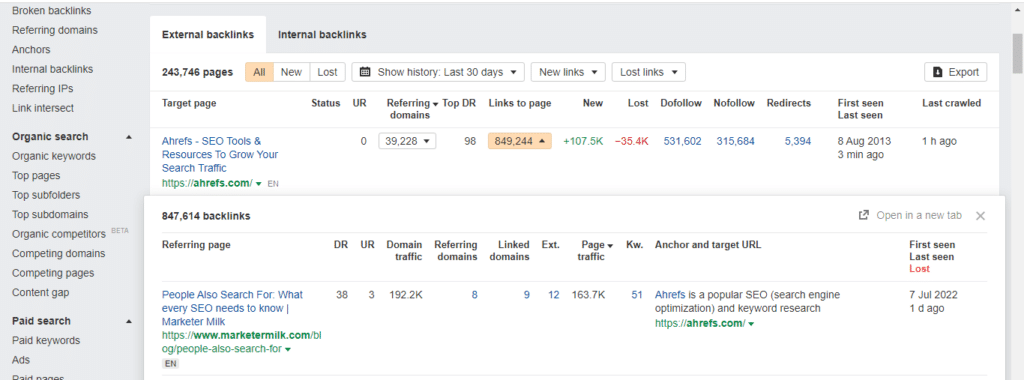
Task: Close the 847,614 backlinks panel
Action: 980,216
